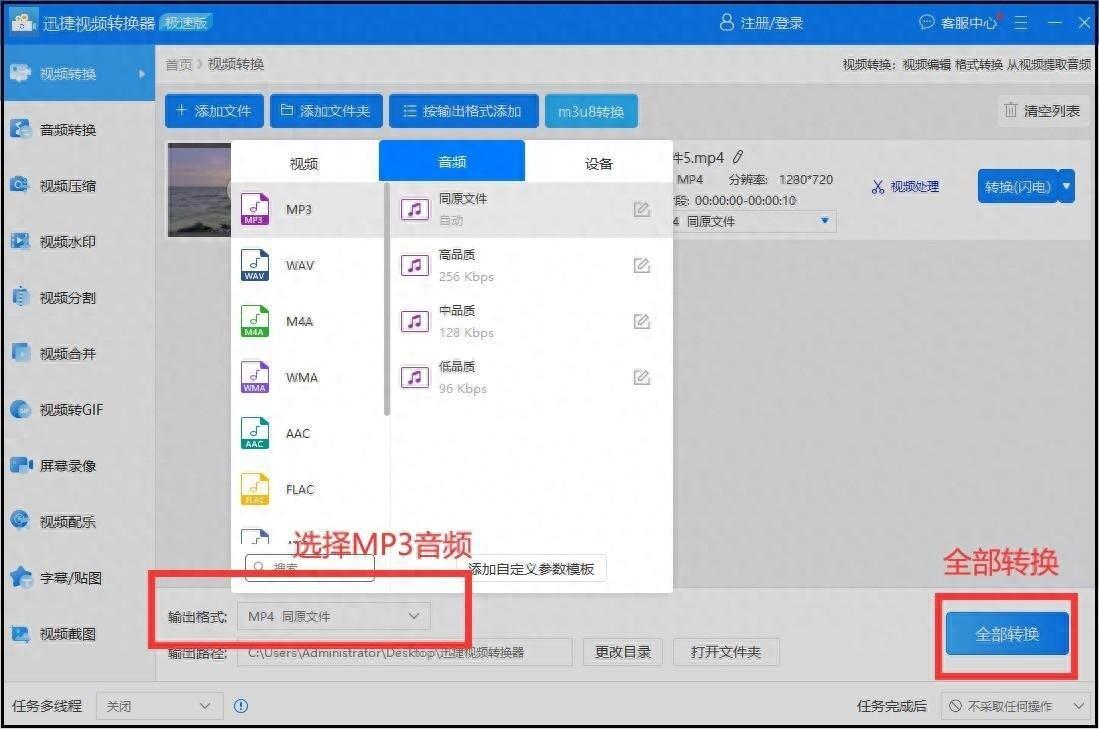Open the 视频配乐 sidebar item
Viewport: 1099px width, 729px height.
[x=78, y=522]
